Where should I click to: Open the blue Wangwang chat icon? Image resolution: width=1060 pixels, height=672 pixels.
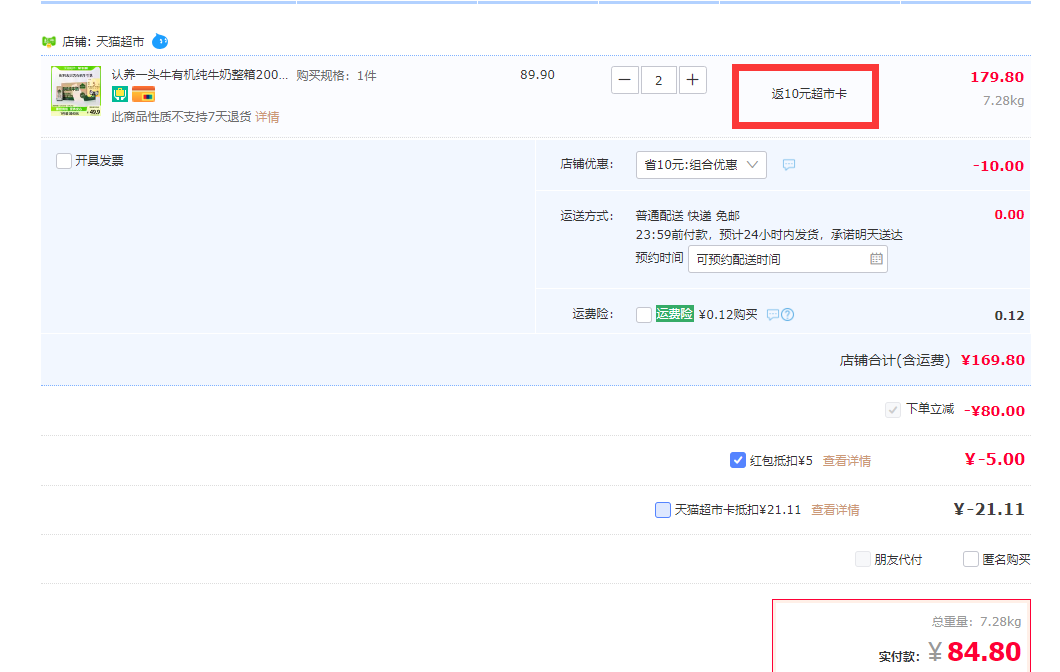click(160, 41)
